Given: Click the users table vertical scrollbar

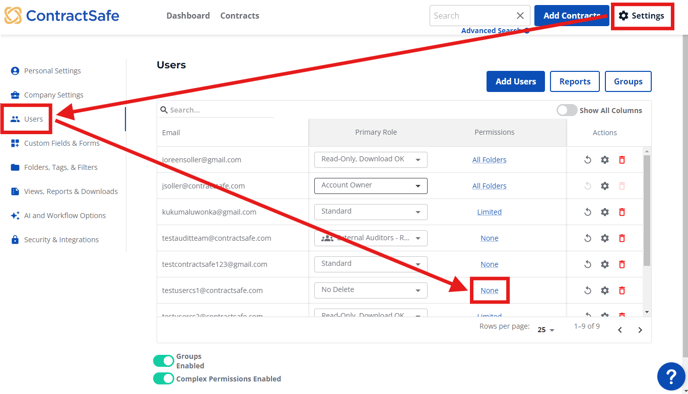Looking at the screenshot, I should (647, 211).
